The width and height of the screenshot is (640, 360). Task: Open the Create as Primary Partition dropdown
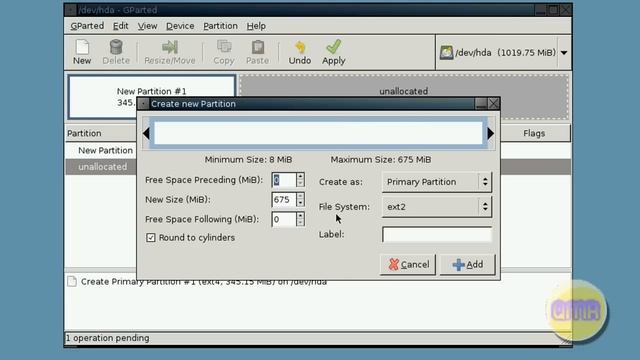(437, 182)
